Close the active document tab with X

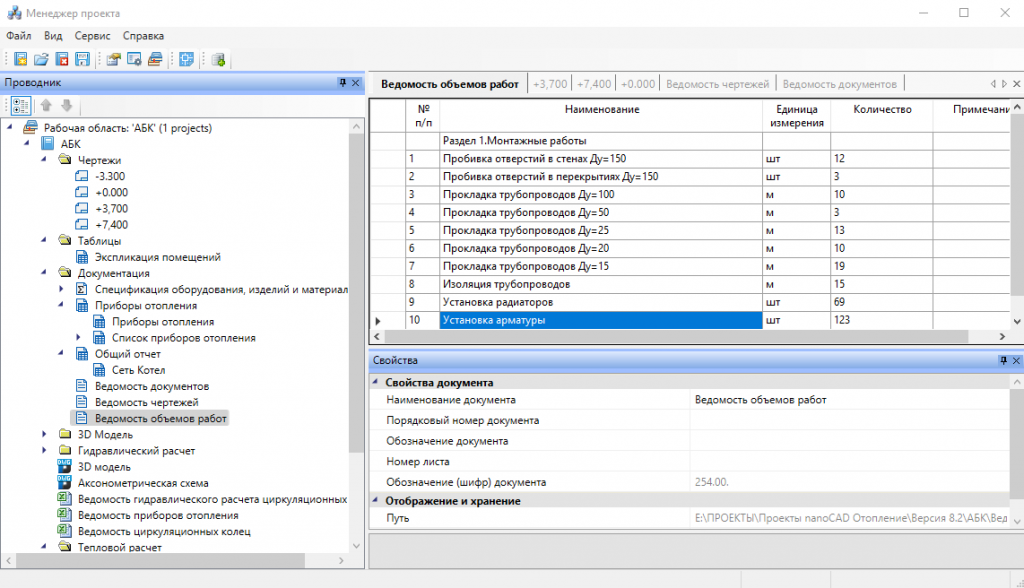coord(1016,84)
